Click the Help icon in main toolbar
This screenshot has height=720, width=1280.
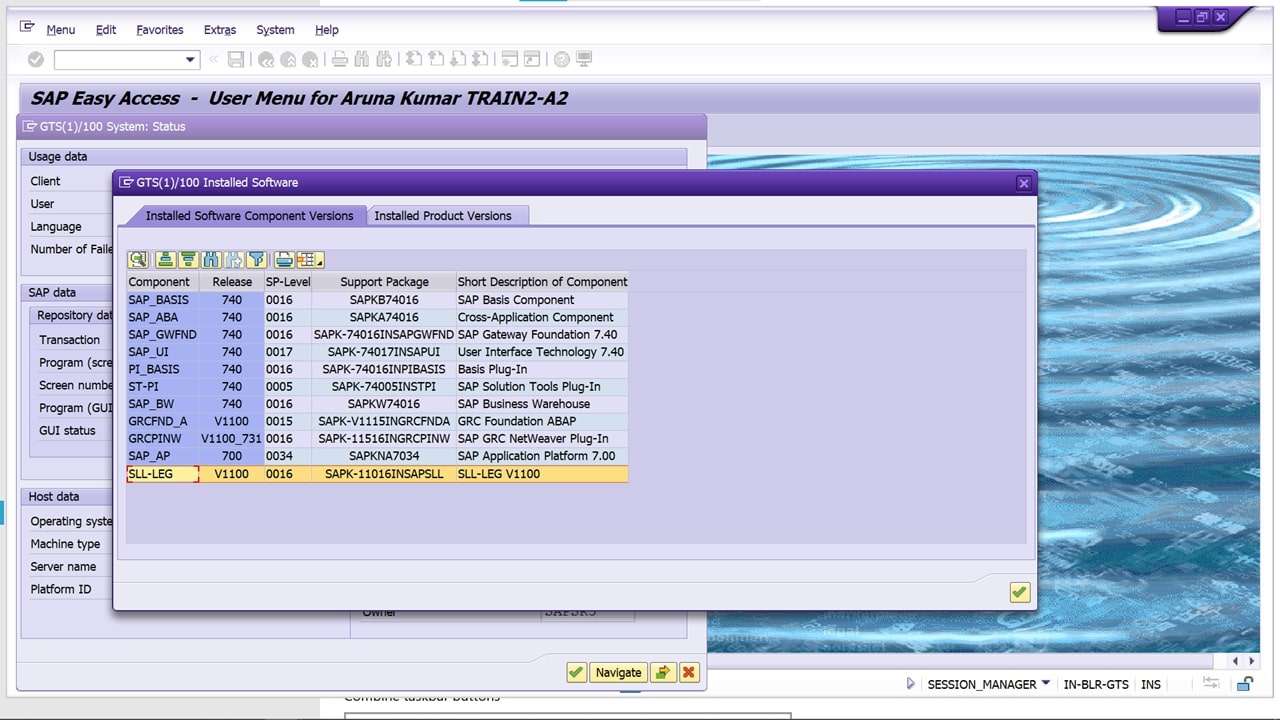[561, 60]
